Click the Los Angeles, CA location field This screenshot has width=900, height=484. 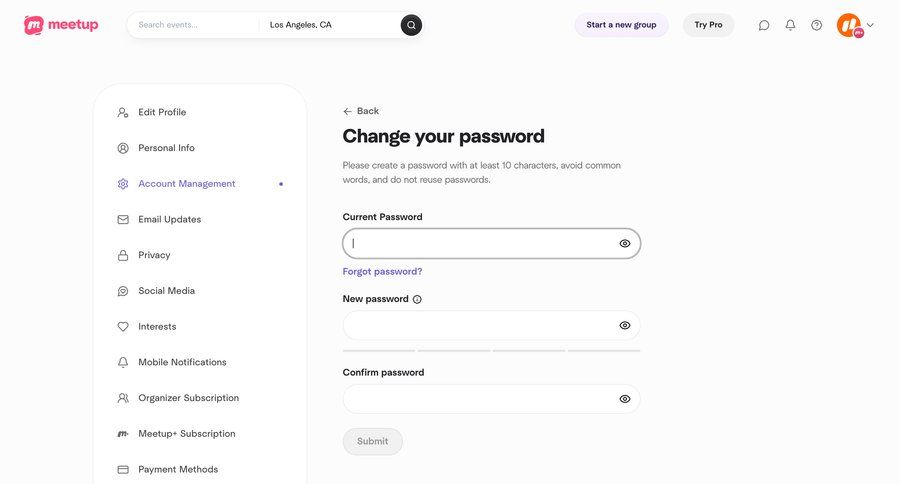(x=328, y=25)
